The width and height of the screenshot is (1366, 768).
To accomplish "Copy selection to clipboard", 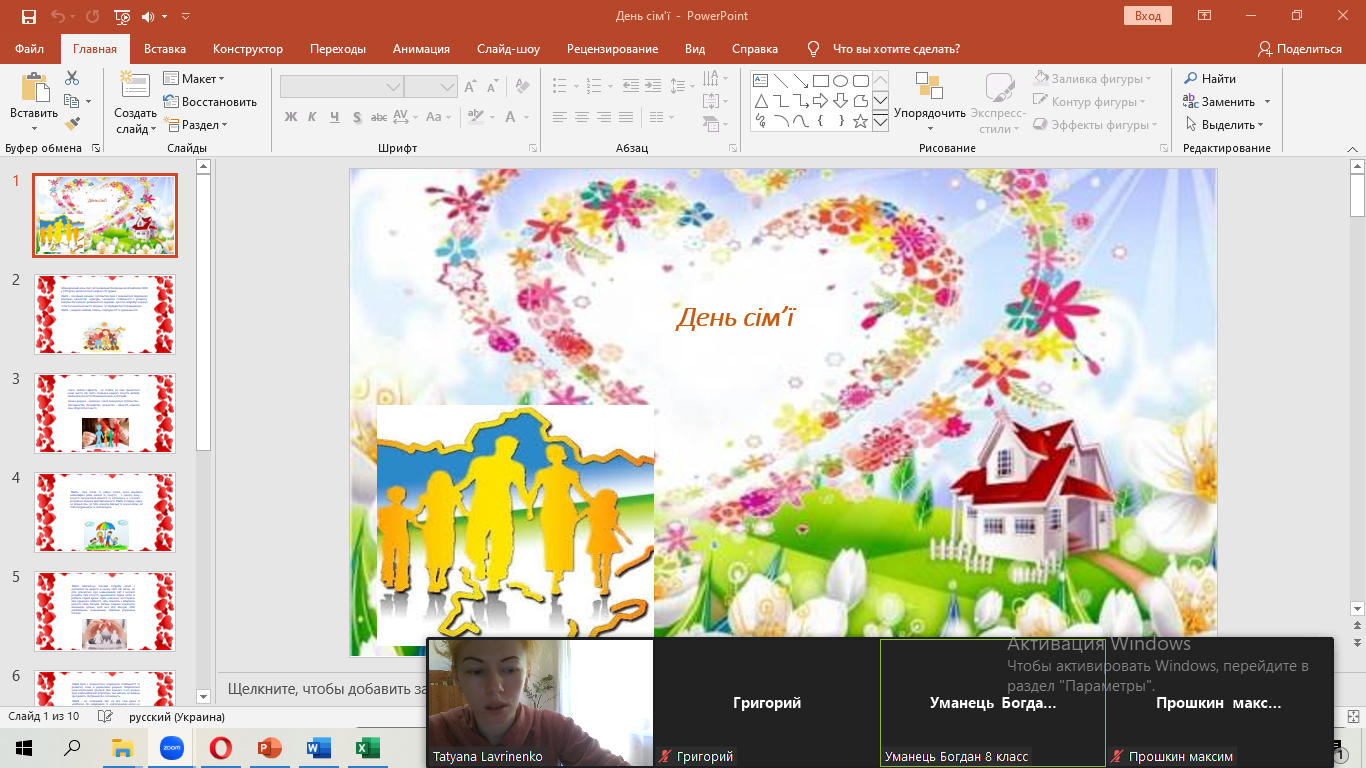I will pyautogui.click(x=72, y=101).
